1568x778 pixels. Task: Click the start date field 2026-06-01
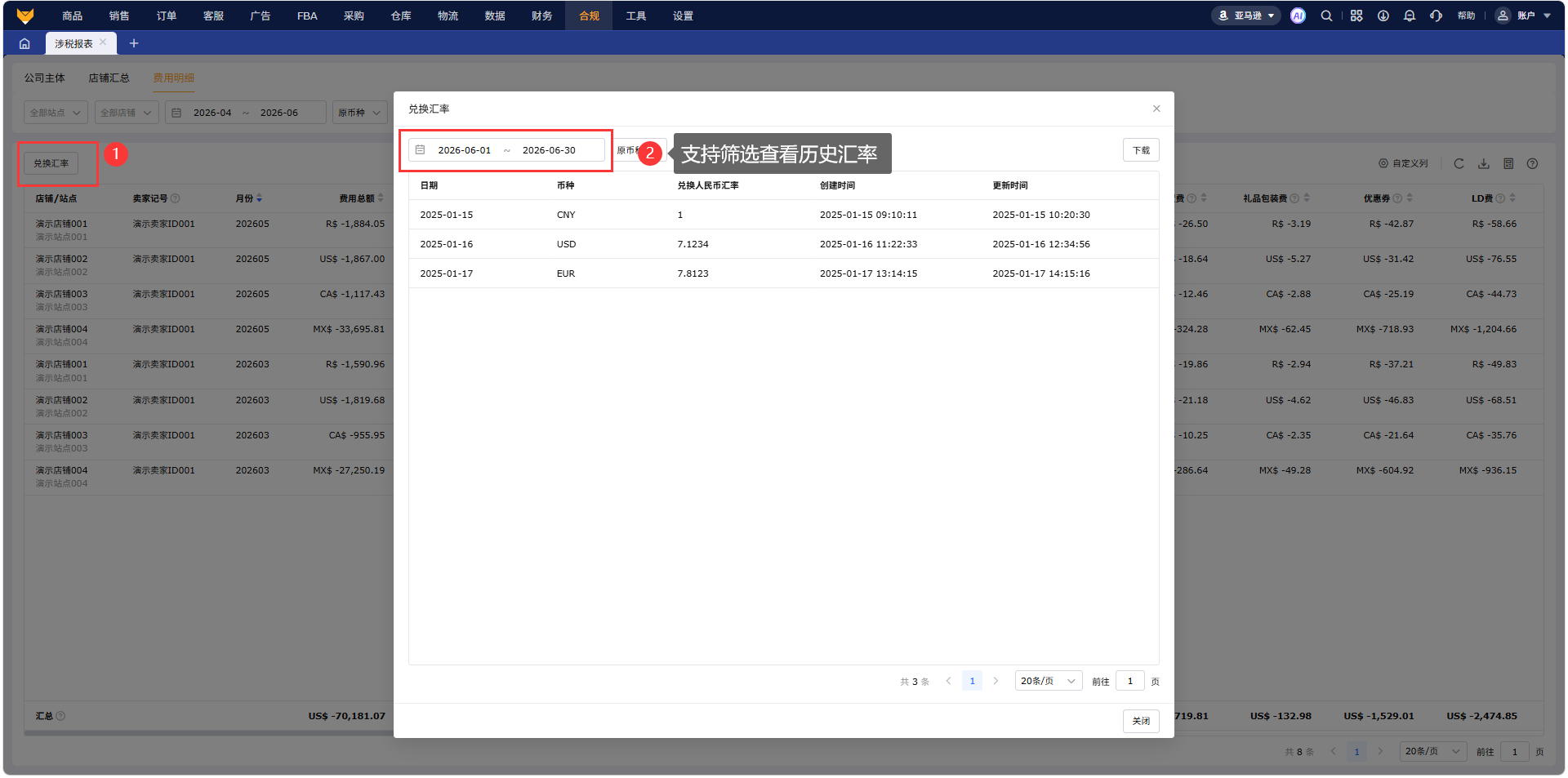pyautogui.click(x=465, y=150)
